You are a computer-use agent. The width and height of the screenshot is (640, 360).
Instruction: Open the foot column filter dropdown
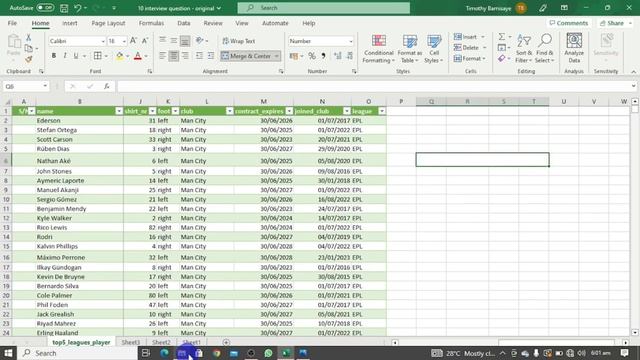175,111
